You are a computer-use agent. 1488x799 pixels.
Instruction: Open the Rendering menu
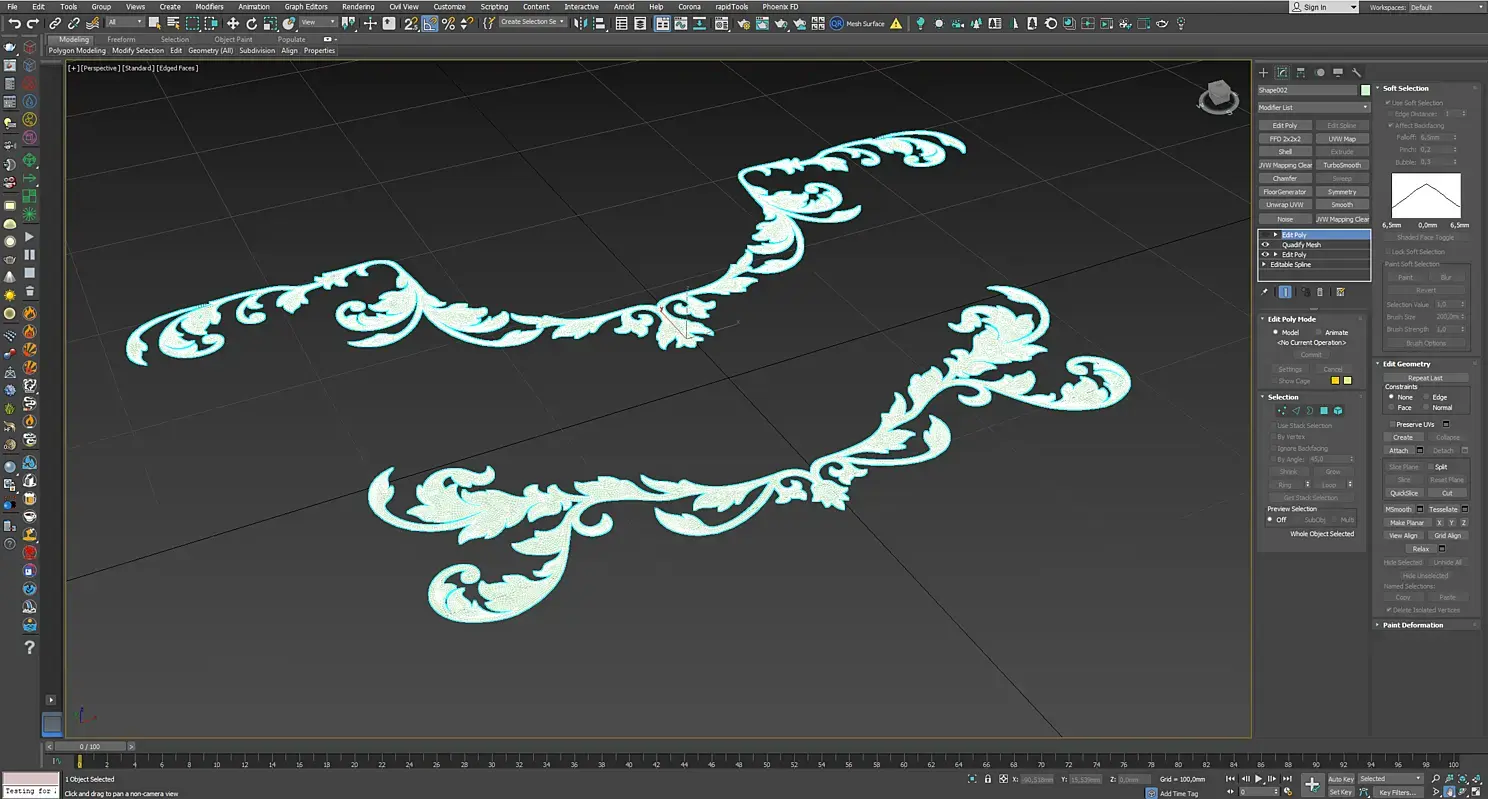click(x=357, y=7)
